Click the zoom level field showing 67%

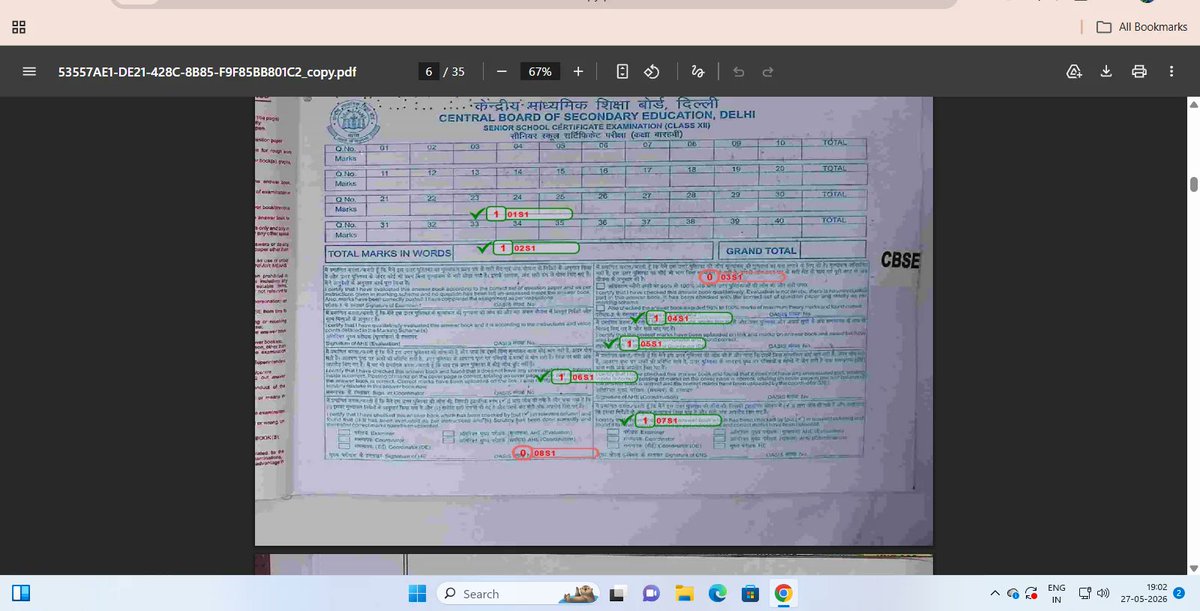(x=541, y=72)
